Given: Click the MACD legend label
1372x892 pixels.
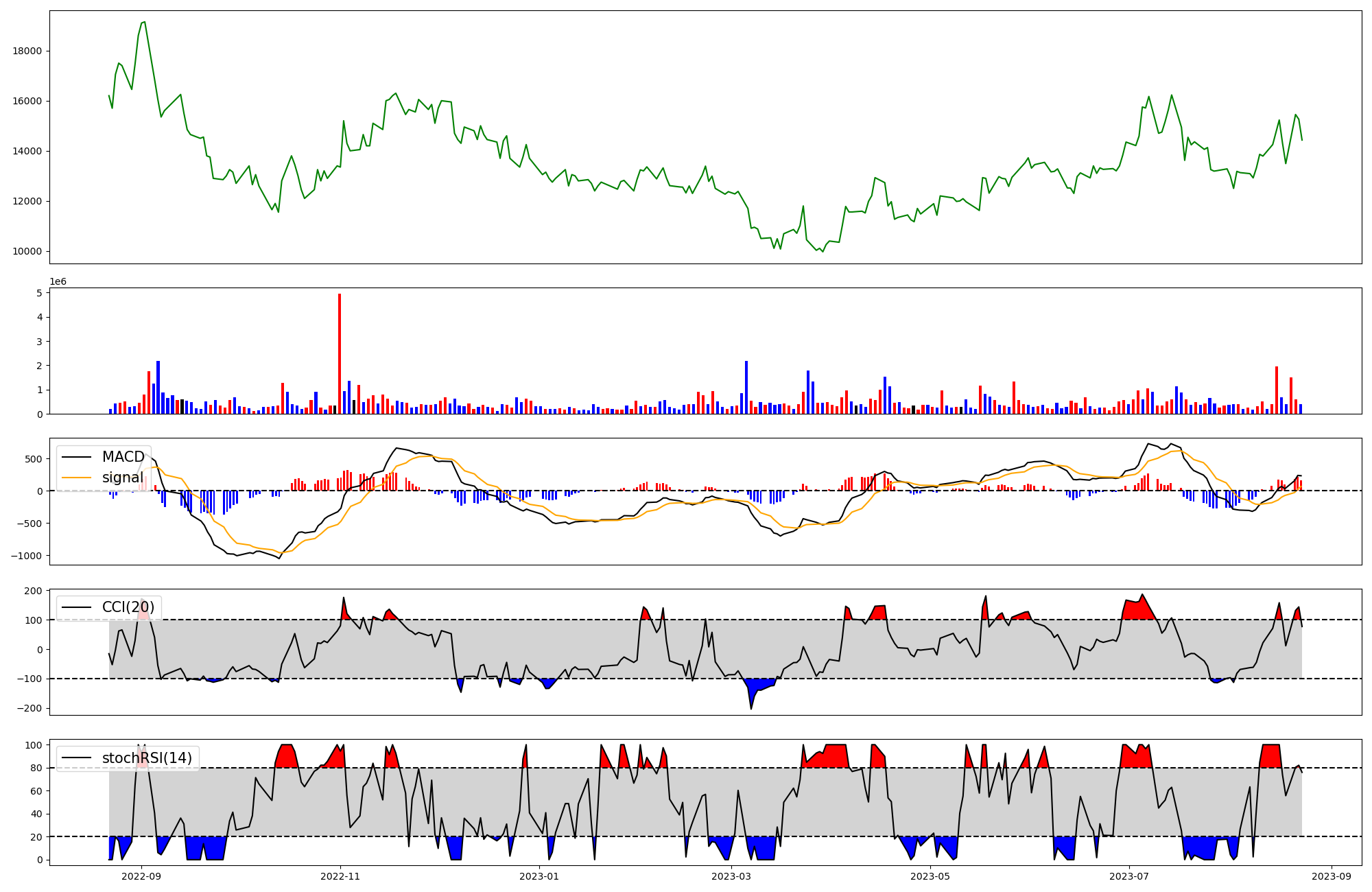Looking at the screenshot, I should (123, 457).
